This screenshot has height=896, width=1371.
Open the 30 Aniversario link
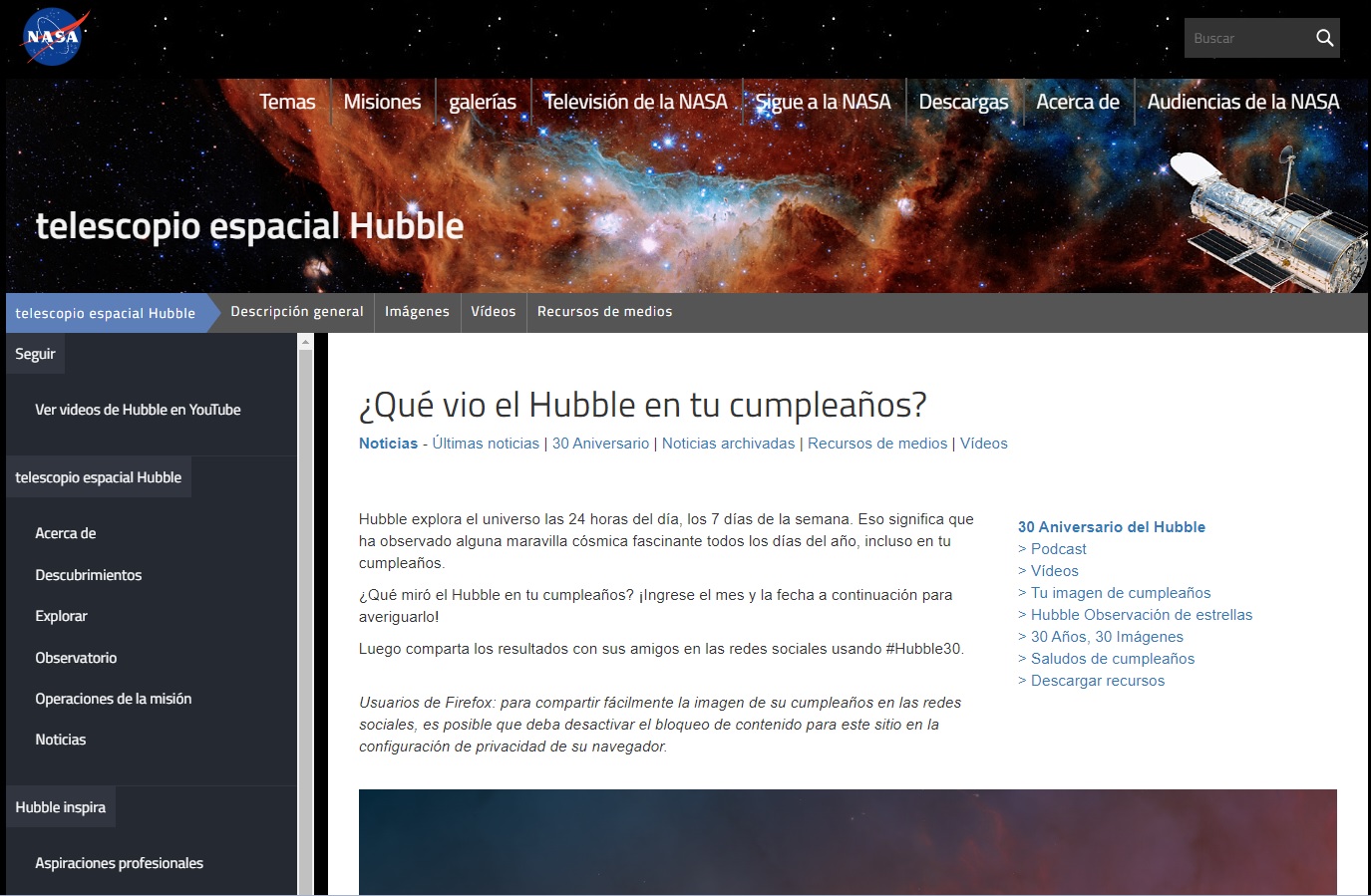coord(600,444)
